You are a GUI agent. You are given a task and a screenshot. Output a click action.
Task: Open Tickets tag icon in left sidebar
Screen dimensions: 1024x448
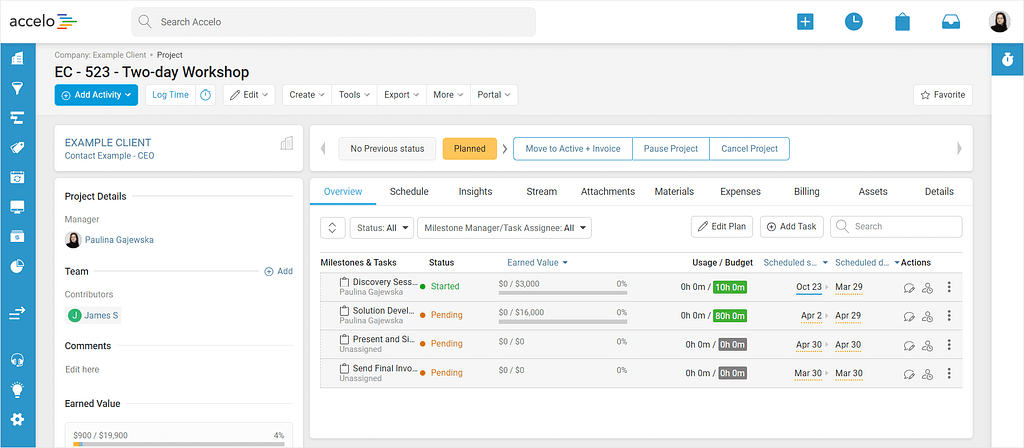coord(18,148)
